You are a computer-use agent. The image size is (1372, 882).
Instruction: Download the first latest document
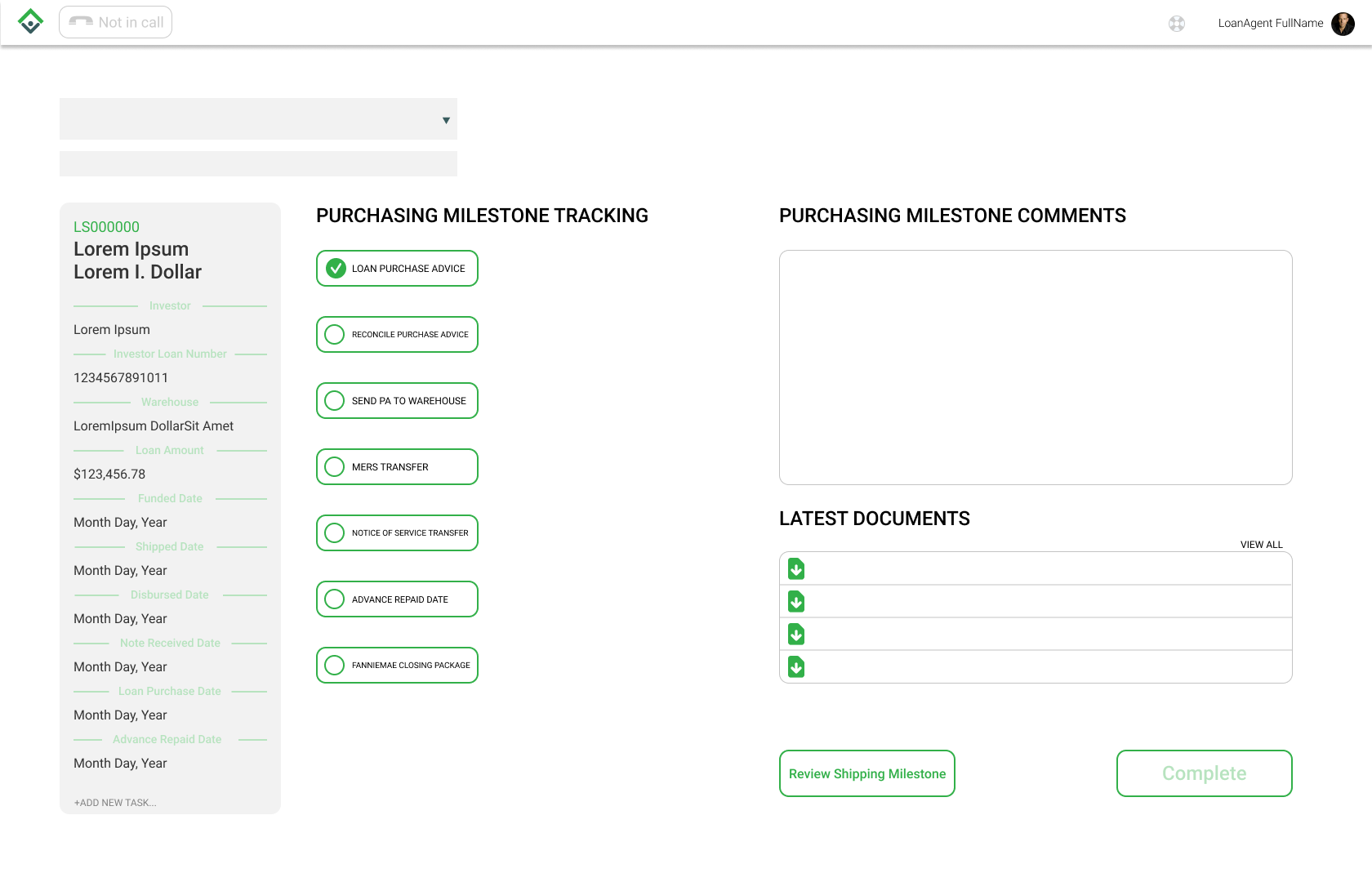(x=796, y=569)
